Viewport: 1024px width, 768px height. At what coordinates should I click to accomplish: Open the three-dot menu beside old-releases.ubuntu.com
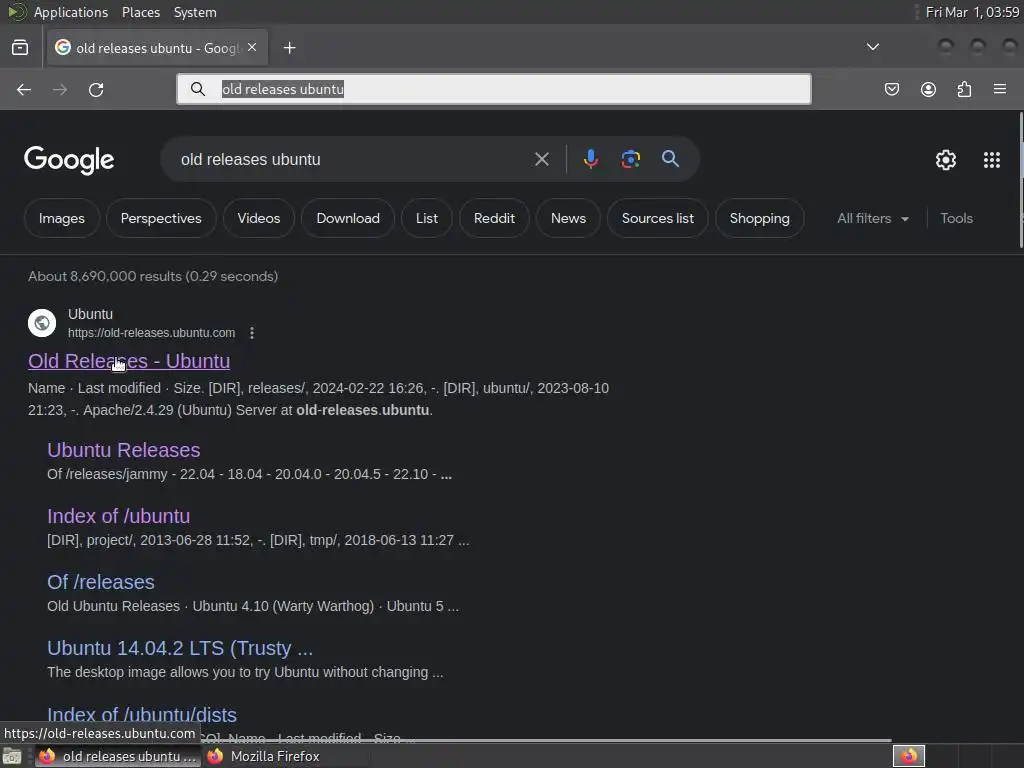(x=251, y=333)
